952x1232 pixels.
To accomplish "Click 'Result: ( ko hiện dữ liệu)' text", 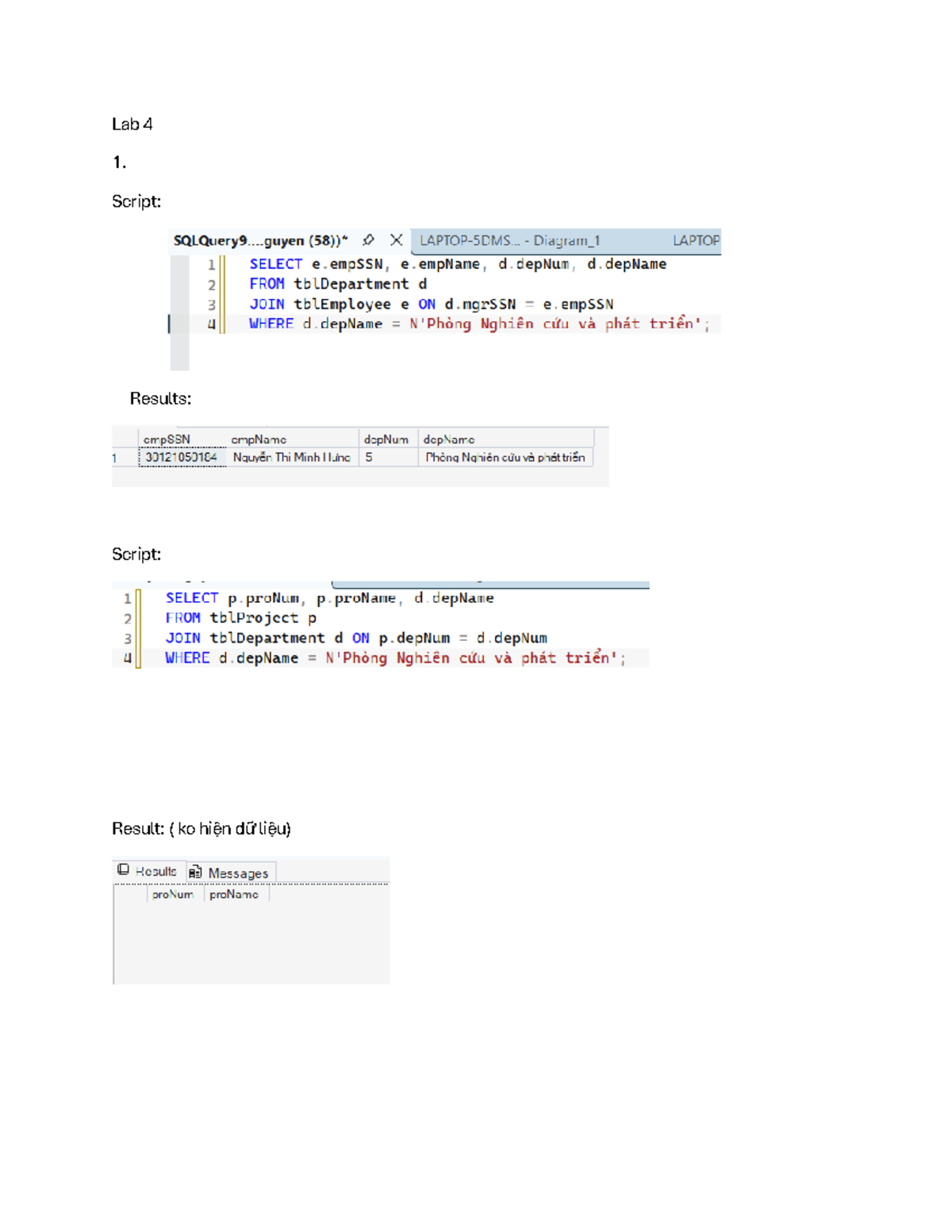I will [x=202, y=829].
